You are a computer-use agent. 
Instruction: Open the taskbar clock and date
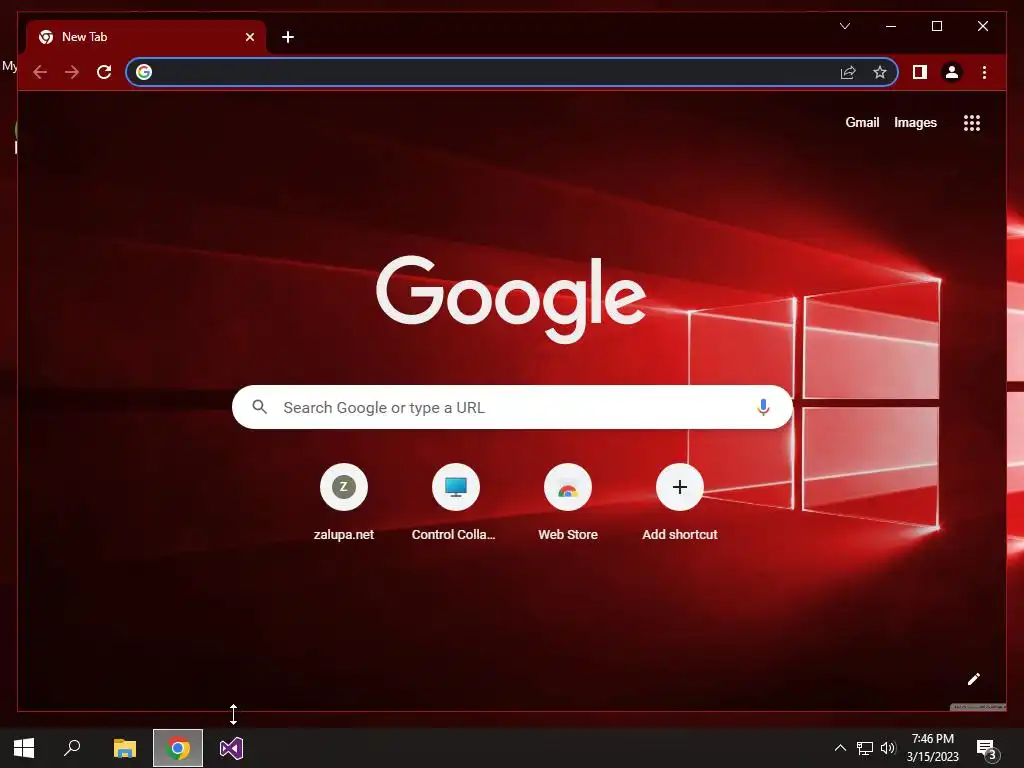click(x=933, y=748)
